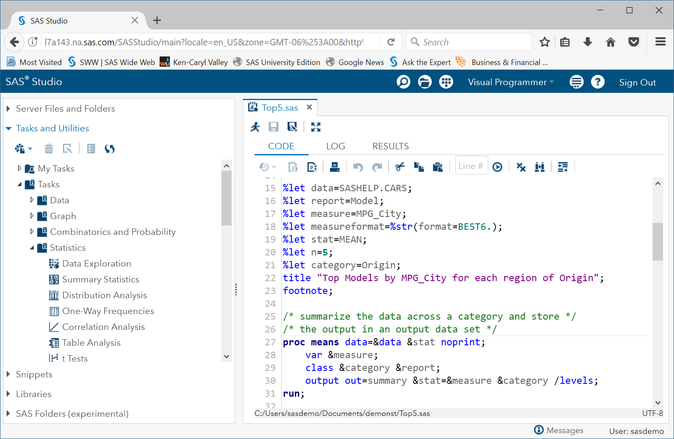
Task: Run the program with the running man icon
Action: (256, 127)
